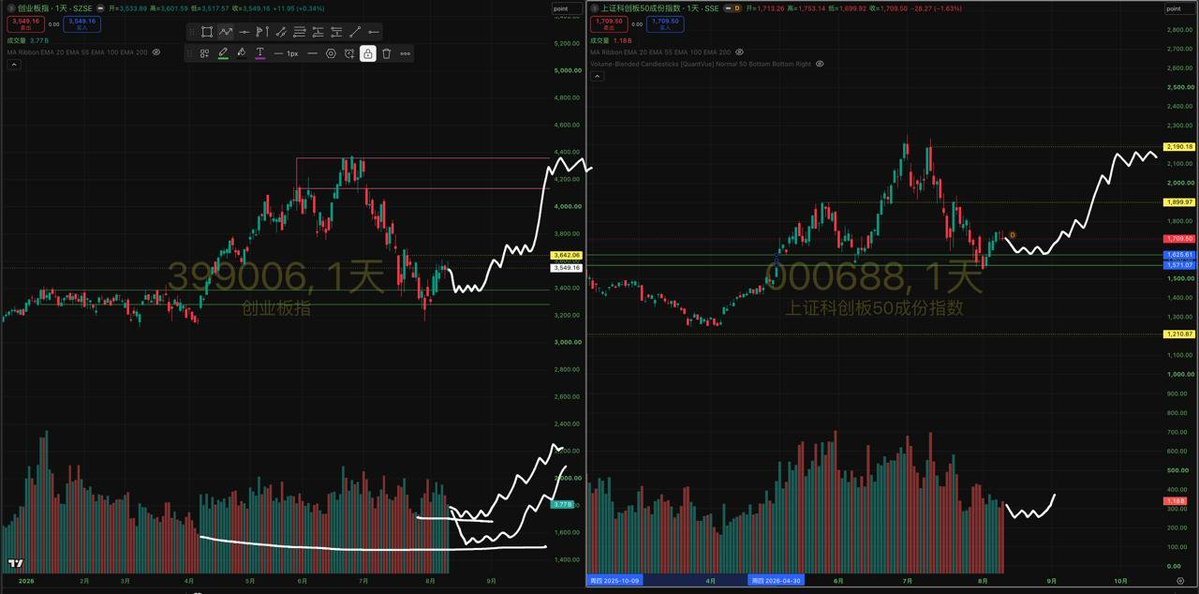Click left chart current price label 3,549.16

coord(565,268)
